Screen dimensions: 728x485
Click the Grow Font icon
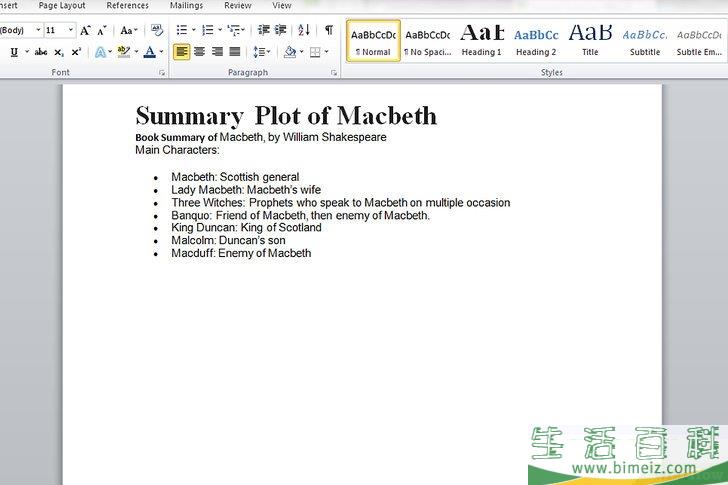[x=85, y=31]
